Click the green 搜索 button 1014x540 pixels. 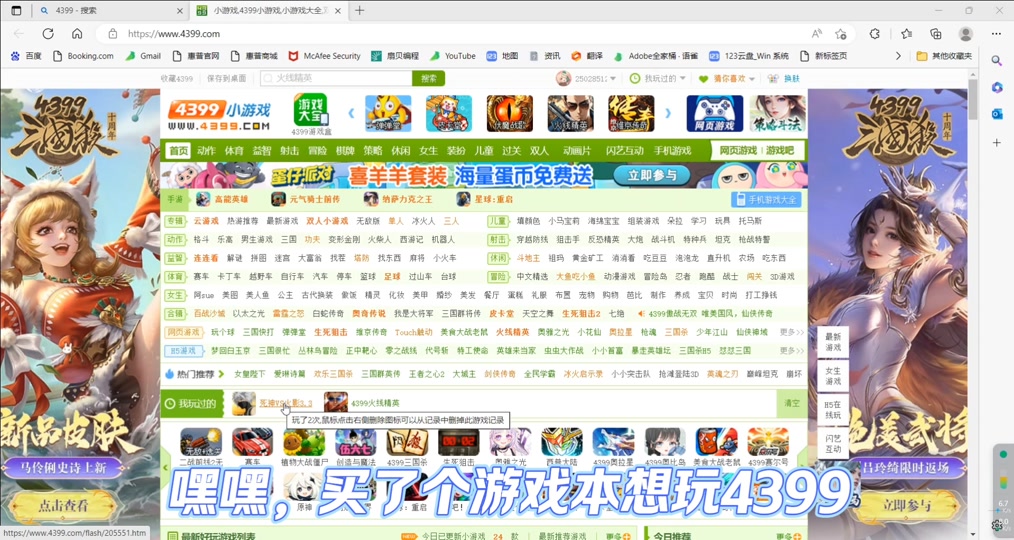(429, 78)
